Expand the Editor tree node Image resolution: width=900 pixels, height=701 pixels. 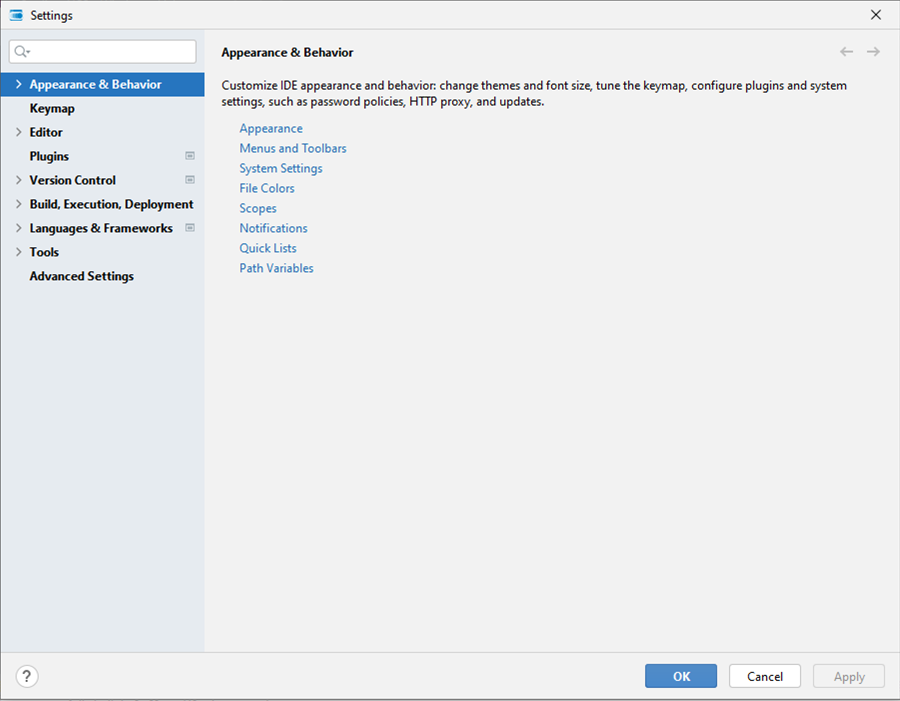[x=19, y=132]
